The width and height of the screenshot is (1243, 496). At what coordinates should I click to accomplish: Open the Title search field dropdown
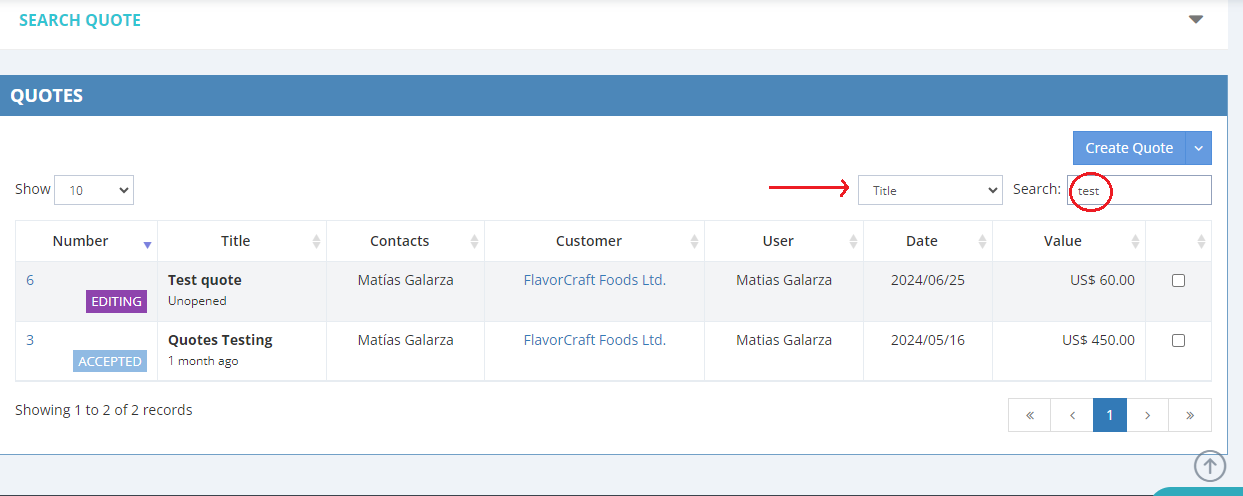click(930, 190)
